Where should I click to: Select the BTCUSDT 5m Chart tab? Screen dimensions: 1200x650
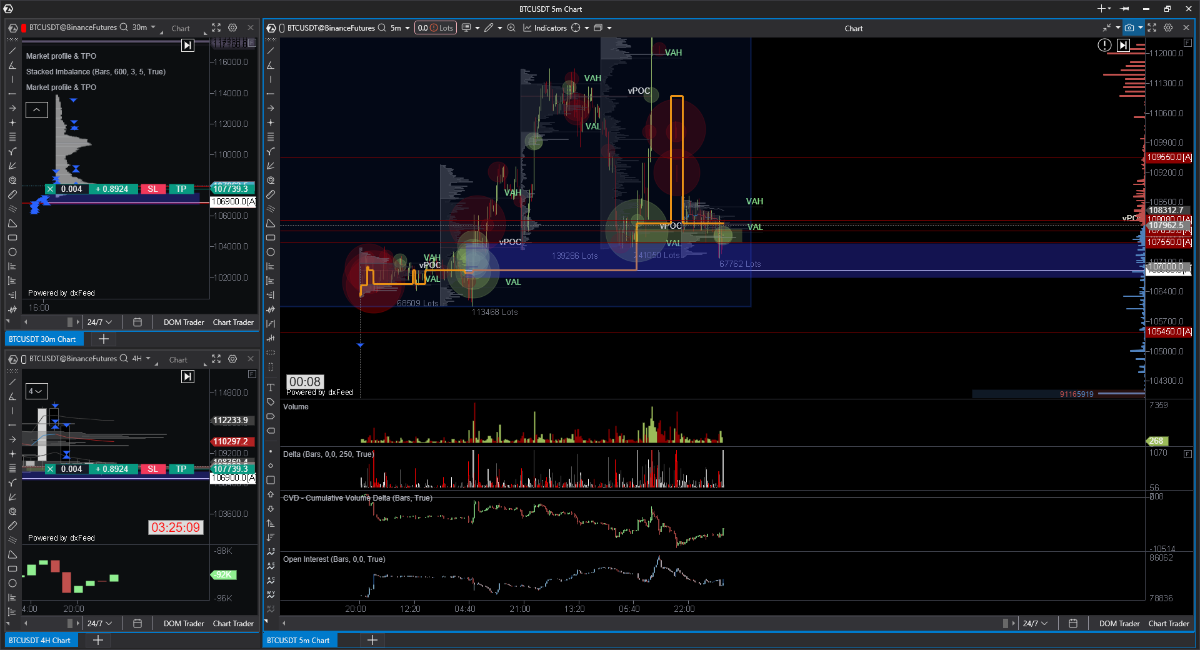coord(300,640)
